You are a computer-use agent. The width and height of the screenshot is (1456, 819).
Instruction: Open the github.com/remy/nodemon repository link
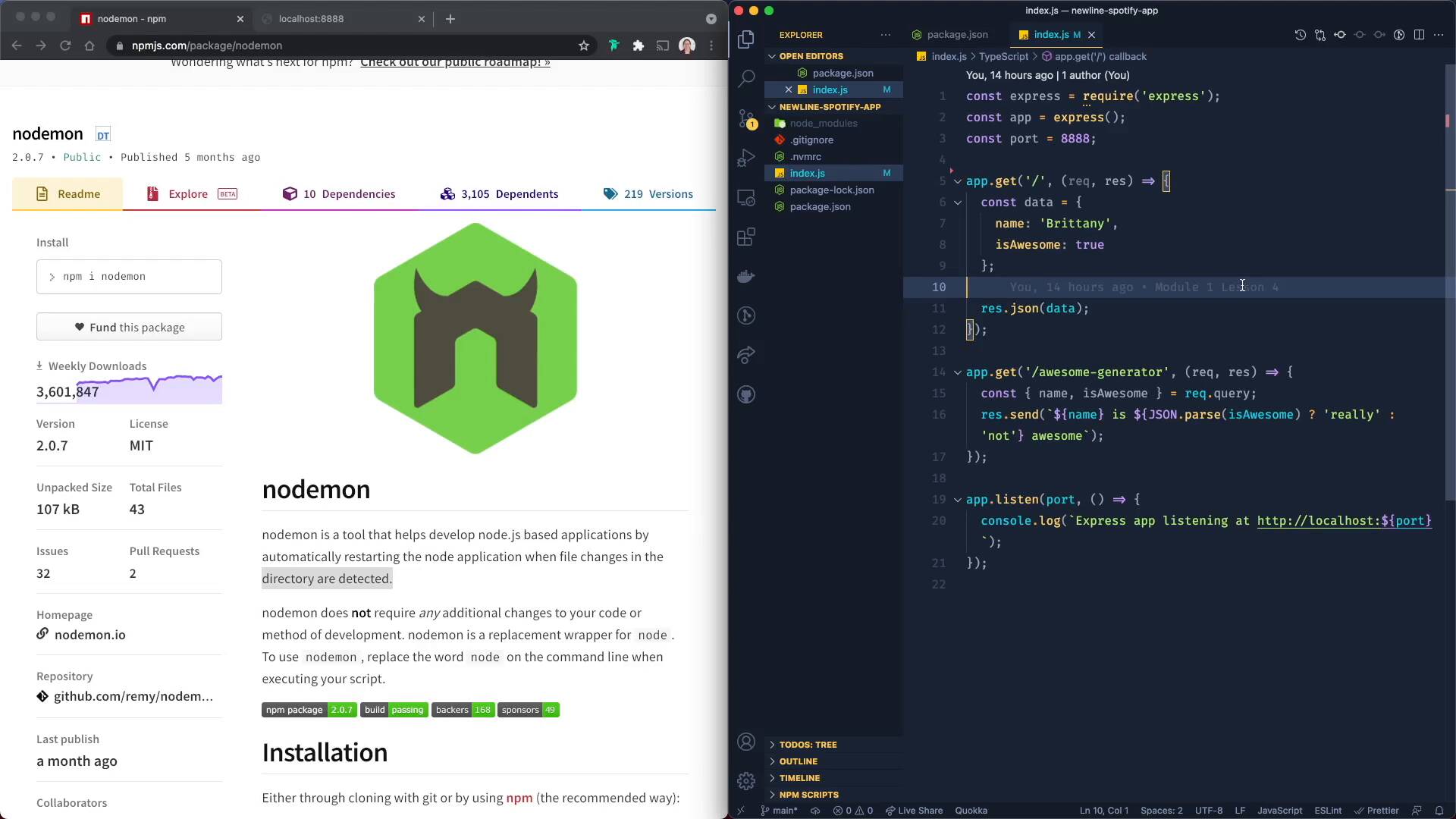133,696
